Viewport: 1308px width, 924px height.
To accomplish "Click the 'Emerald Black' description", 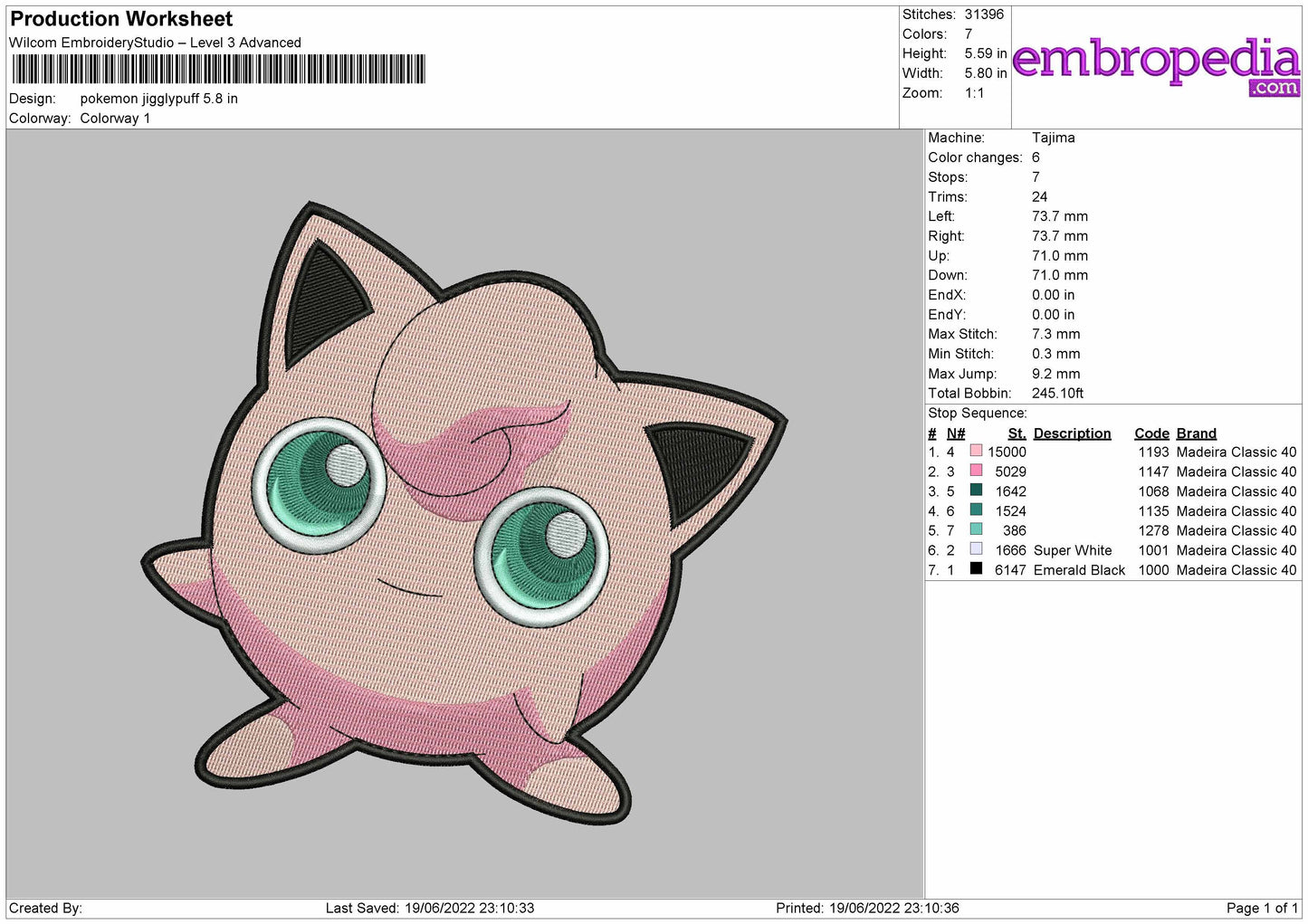I will pos(1079,571).
